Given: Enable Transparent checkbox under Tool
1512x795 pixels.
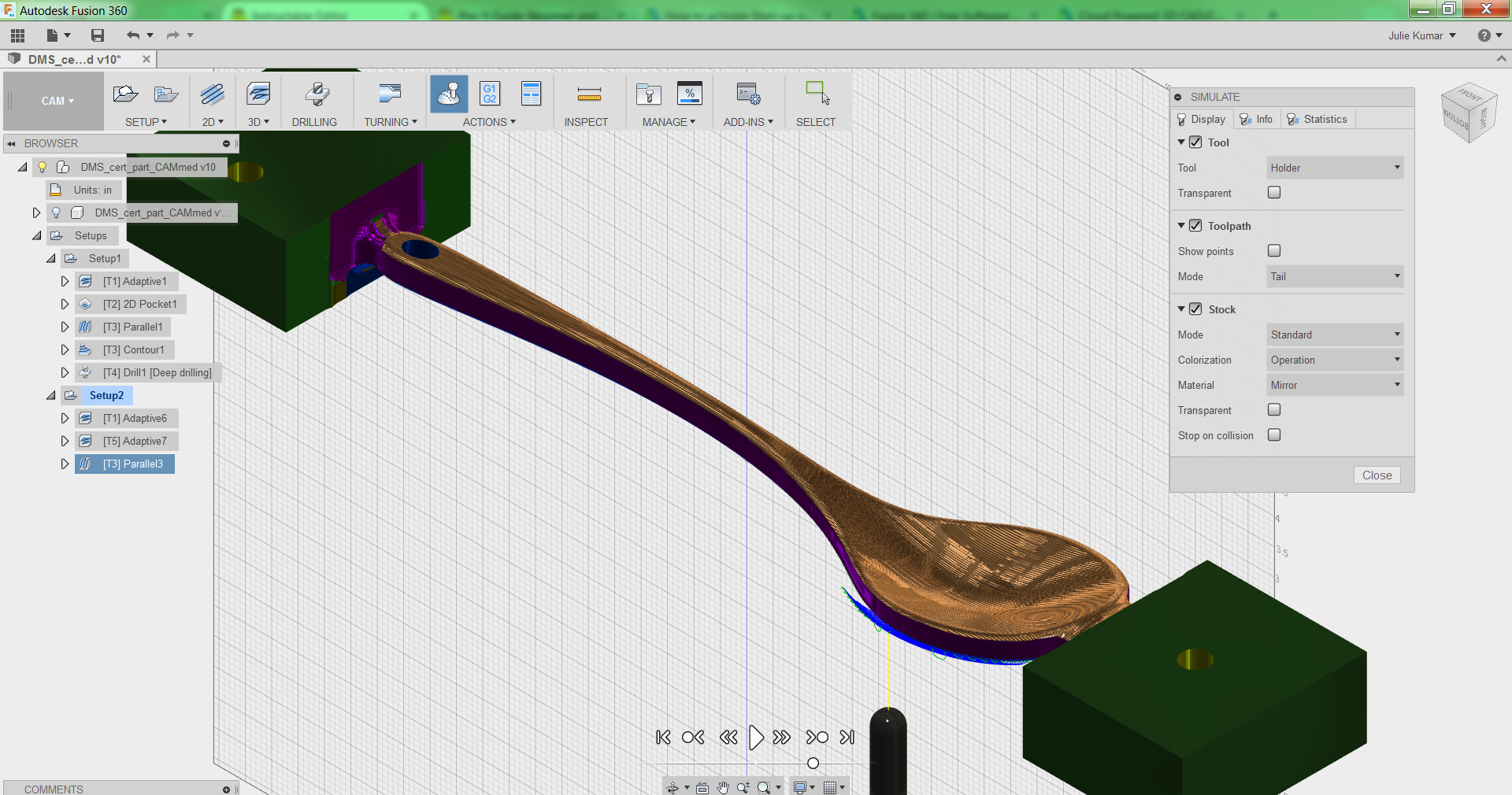Looking at the screenshot, I should 1274,193.
